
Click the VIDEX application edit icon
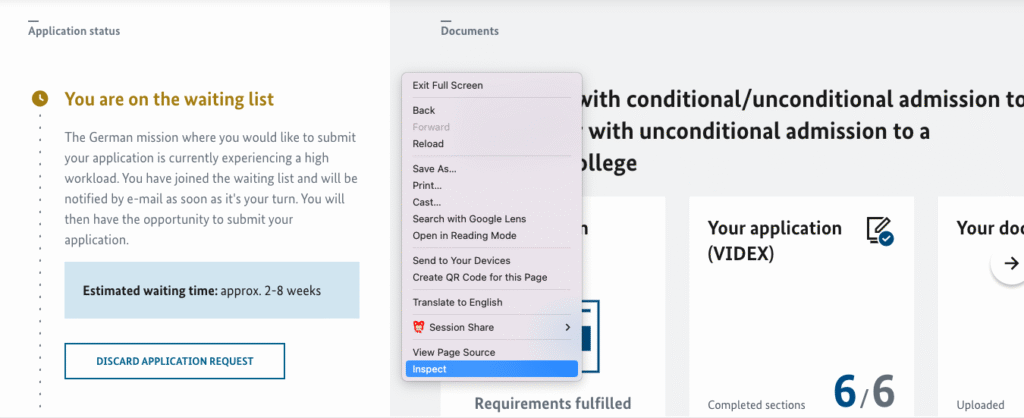880,231
